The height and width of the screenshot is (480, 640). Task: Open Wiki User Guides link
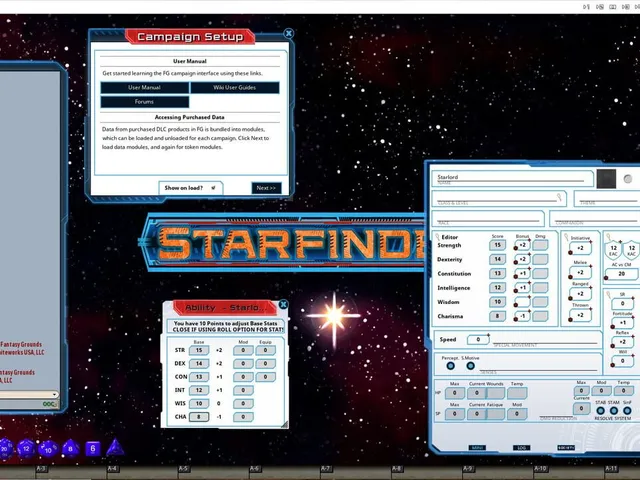(235, 87)
